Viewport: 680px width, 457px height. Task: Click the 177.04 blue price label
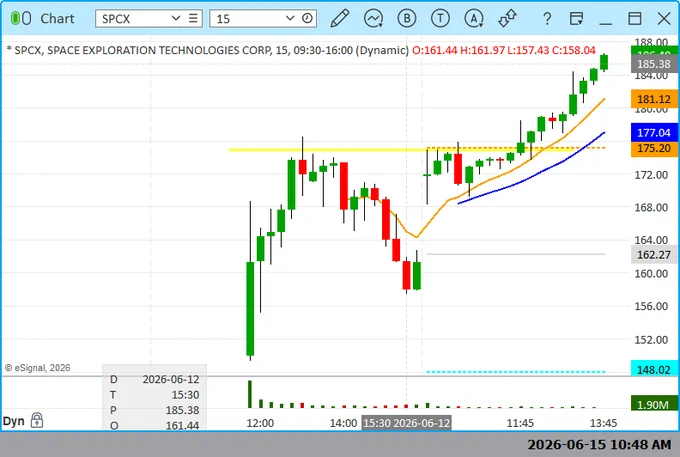click(x=654, y=133)
